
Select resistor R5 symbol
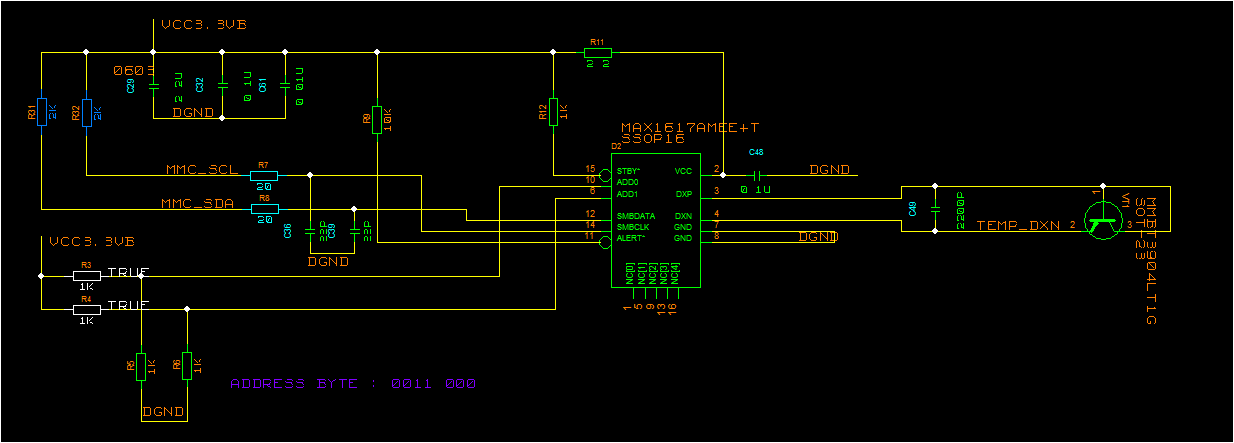pos(141,366)
